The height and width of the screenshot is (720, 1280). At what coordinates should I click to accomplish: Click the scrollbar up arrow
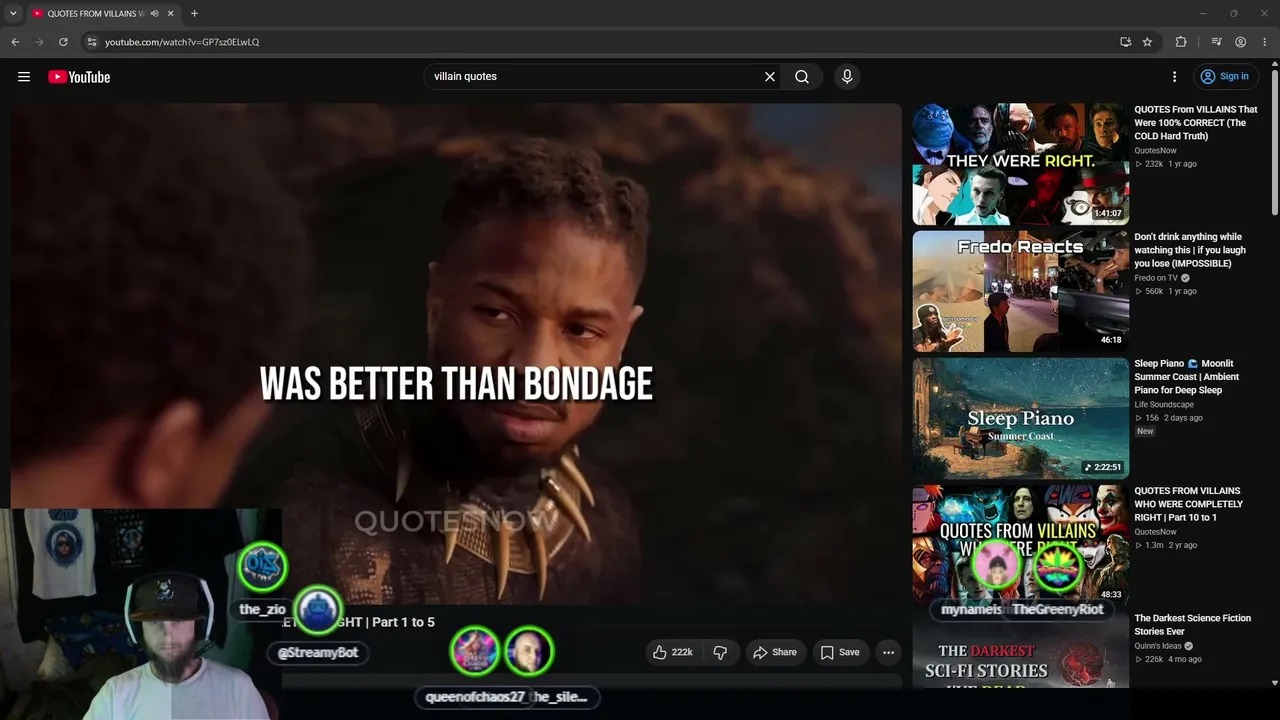pos(1275,64)
